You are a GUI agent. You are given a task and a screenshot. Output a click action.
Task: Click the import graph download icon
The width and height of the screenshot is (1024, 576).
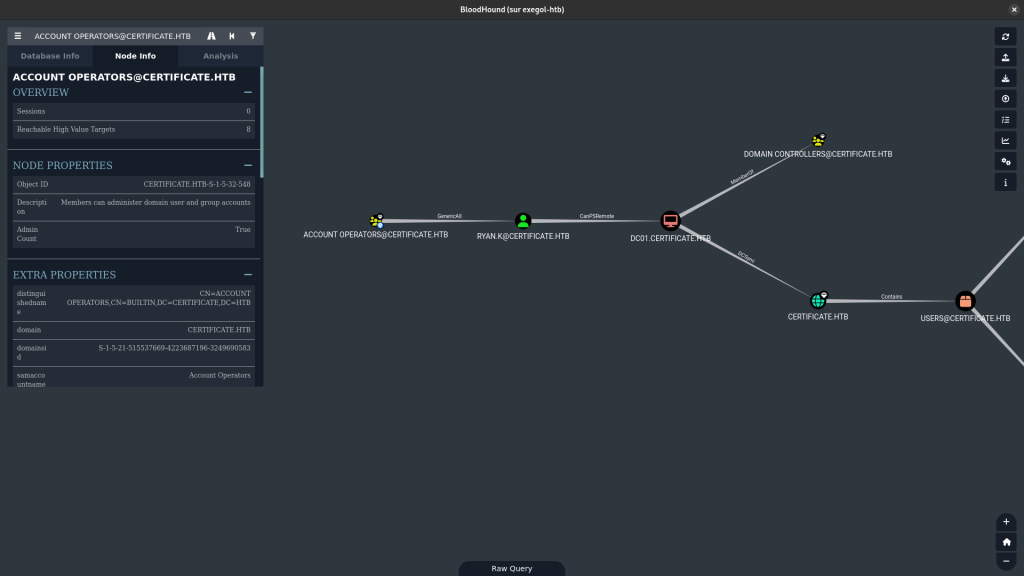coord(1006,78)
